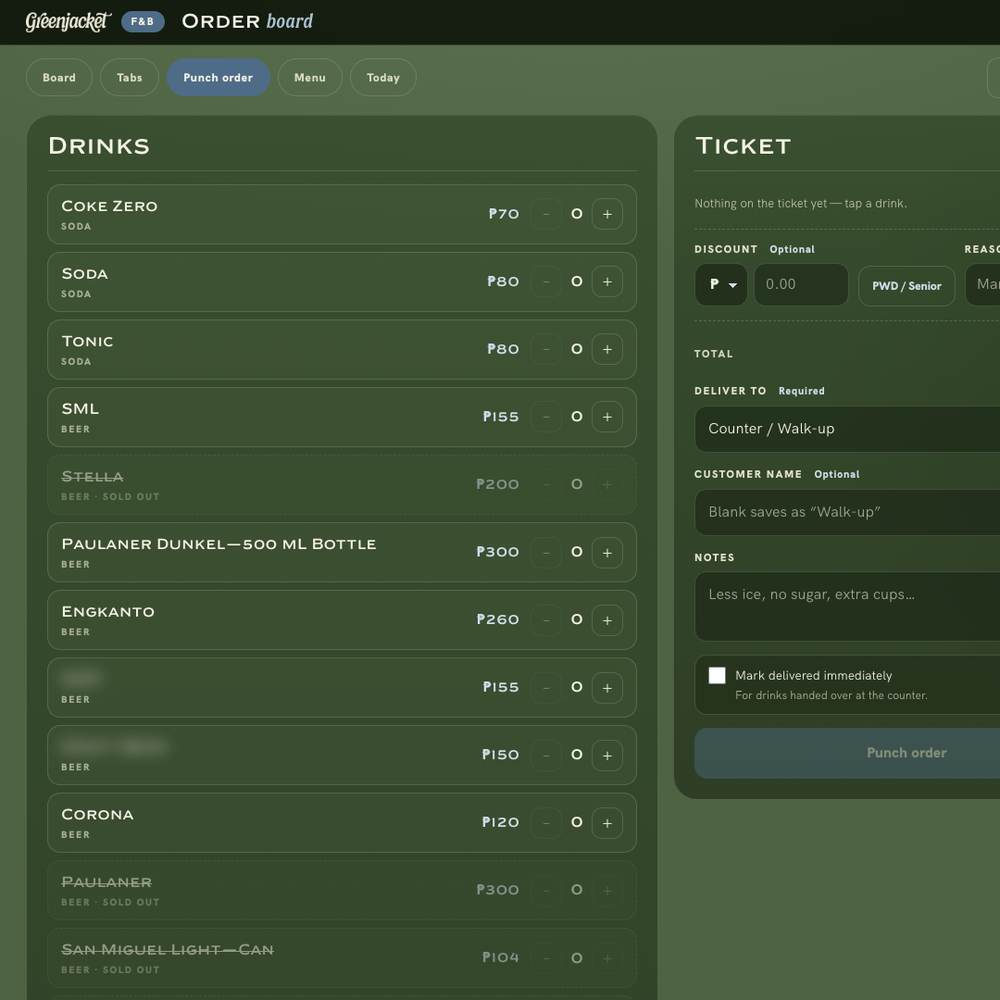The width and height of the screenshot is (1000, 1000).
Task: Add a Paulaner Dunkel 500 ml bottle
Action: (x=607, y=552)
